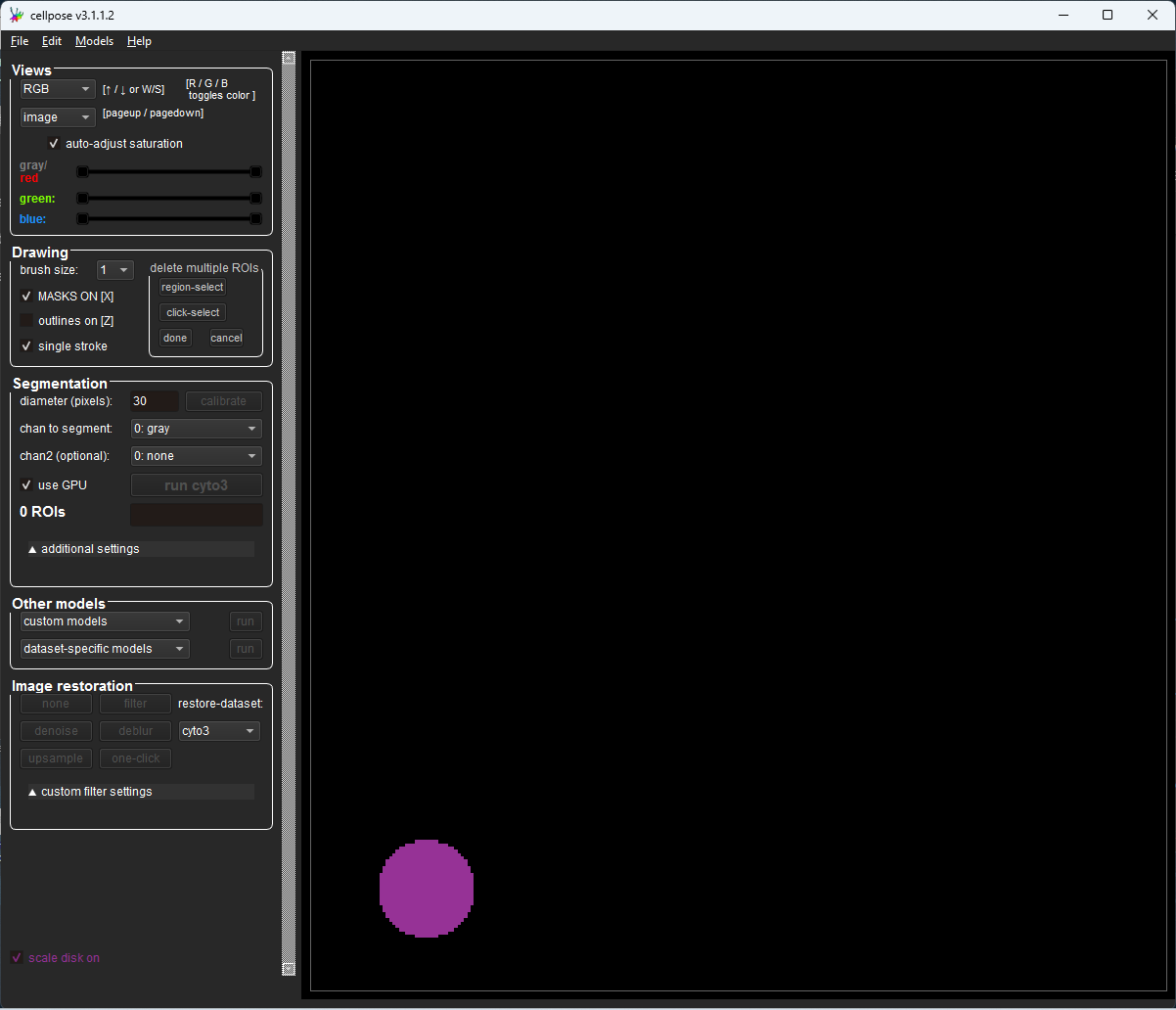Click scroll-up arrow of the side panel scrollbar
Screen dimensions: 1176x1010
[289, 58]
